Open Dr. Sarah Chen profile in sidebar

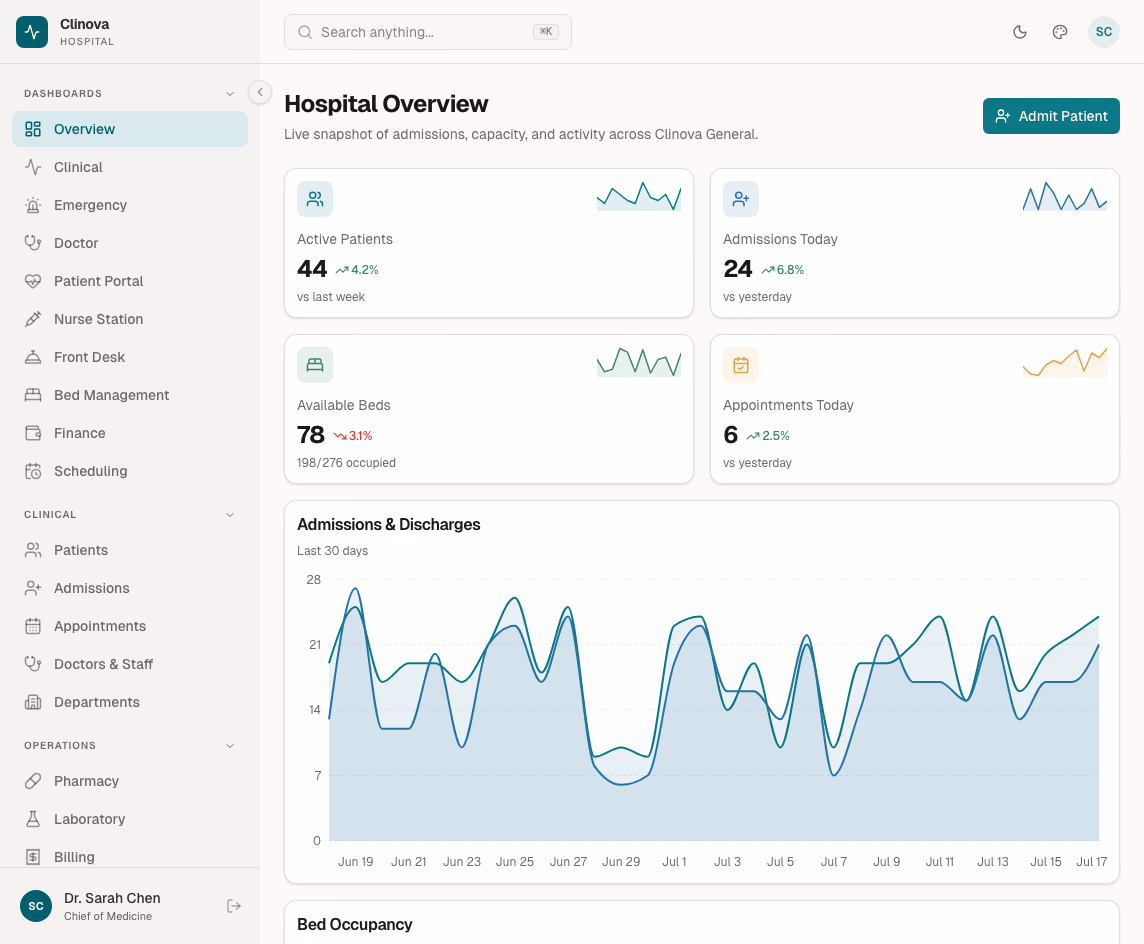pos(112,906)
